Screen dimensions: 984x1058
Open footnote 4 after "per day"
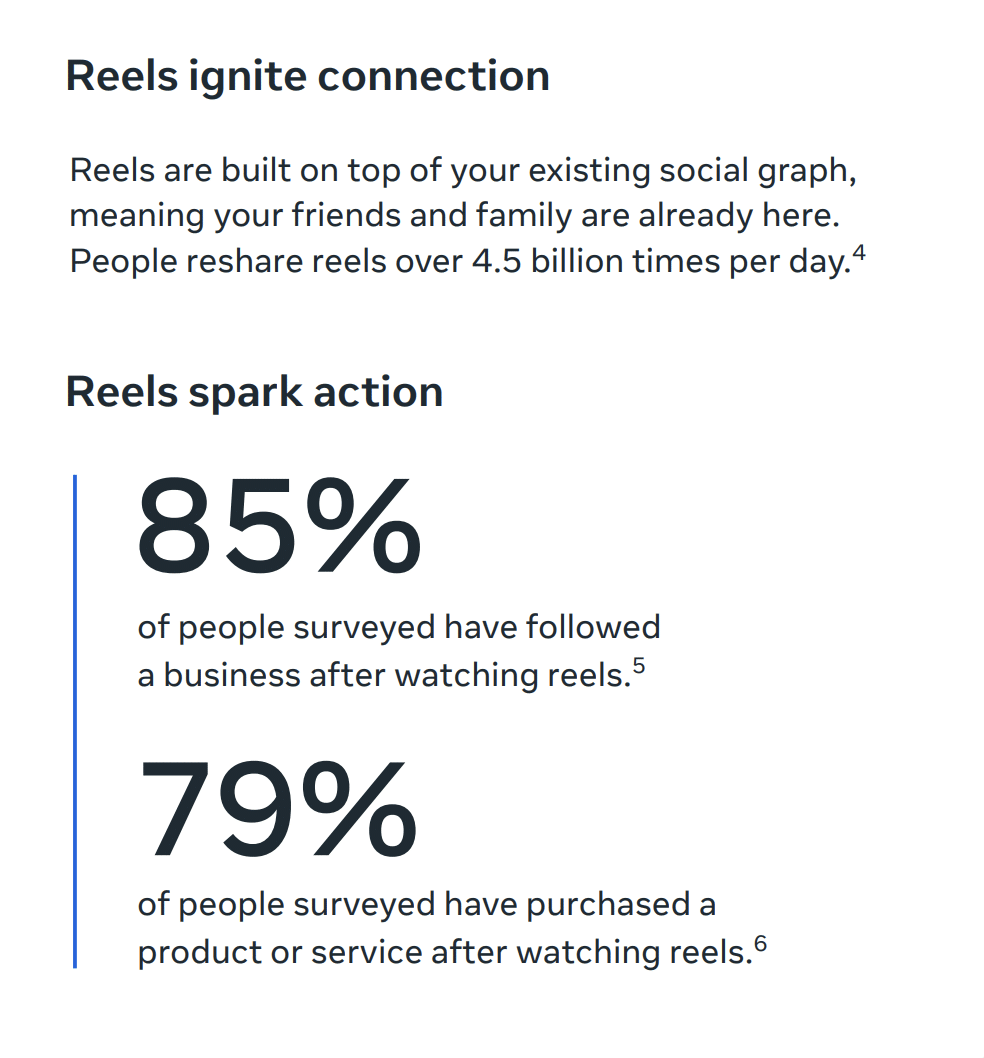(858, 253)
